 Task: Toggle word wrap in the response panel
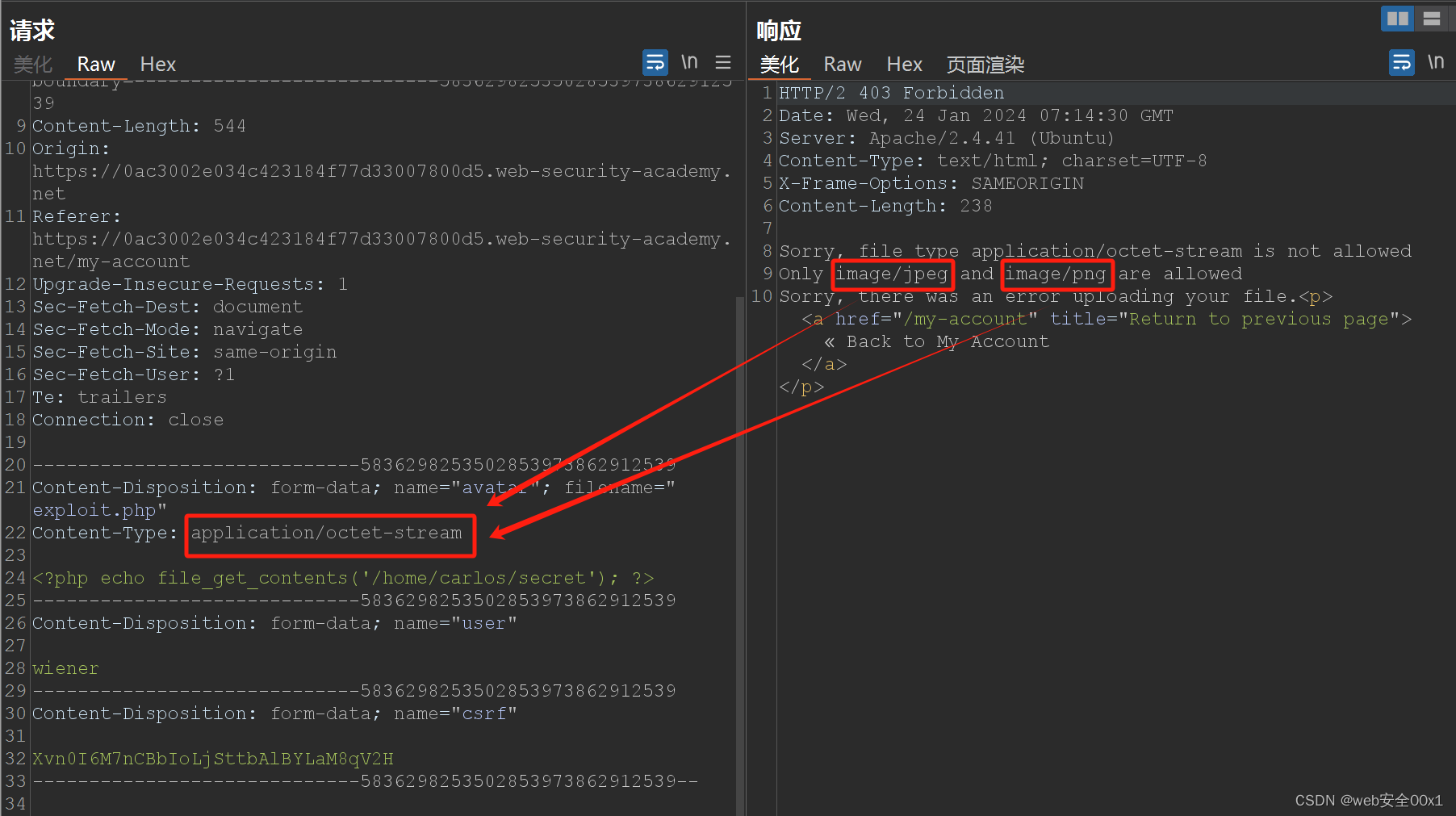click(x=1401, y=62)
